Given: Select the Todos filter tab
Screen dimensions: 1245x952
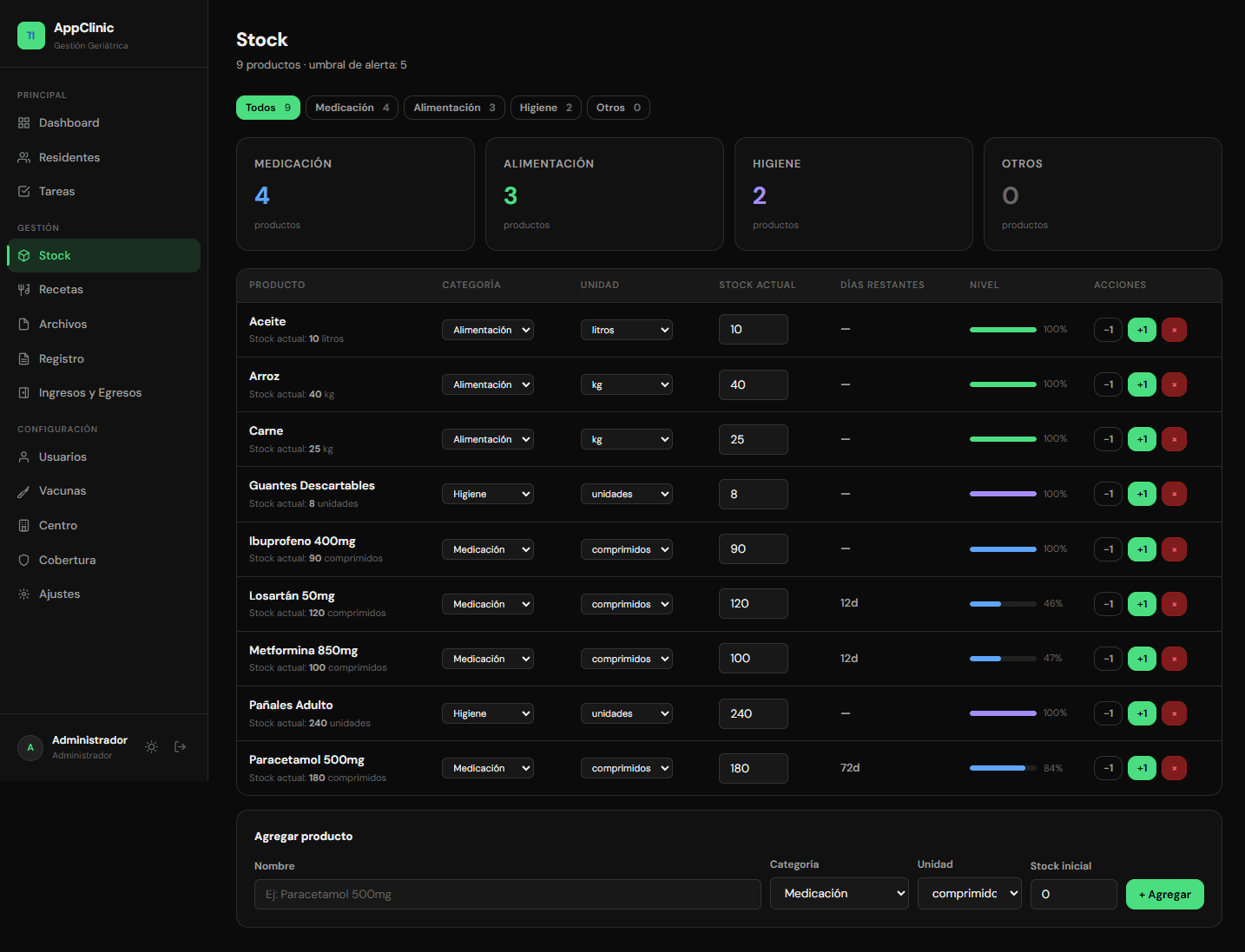Looking at the screenshot, I should pyautogui.click(x=268, y=108).
